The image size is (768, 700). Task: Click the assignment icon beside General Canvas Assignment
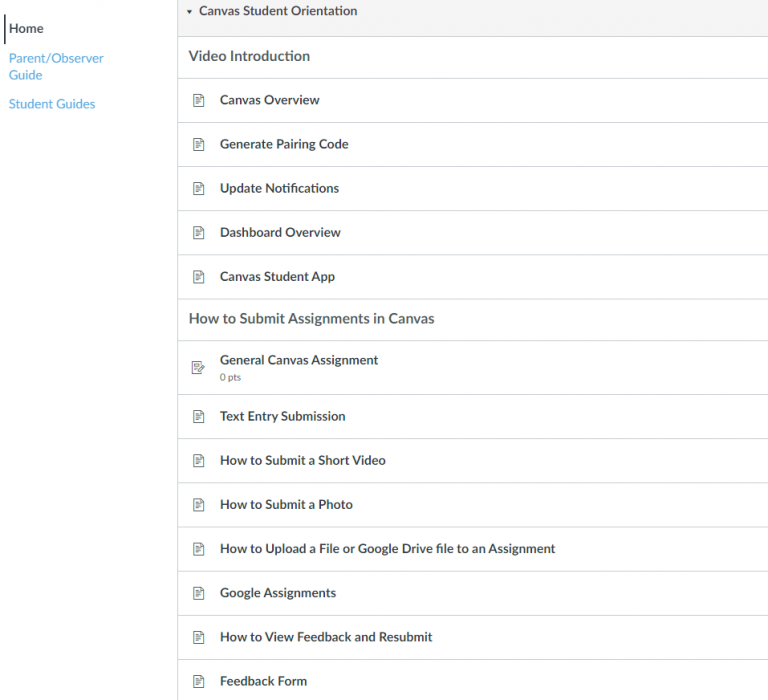tap(198, 368)
